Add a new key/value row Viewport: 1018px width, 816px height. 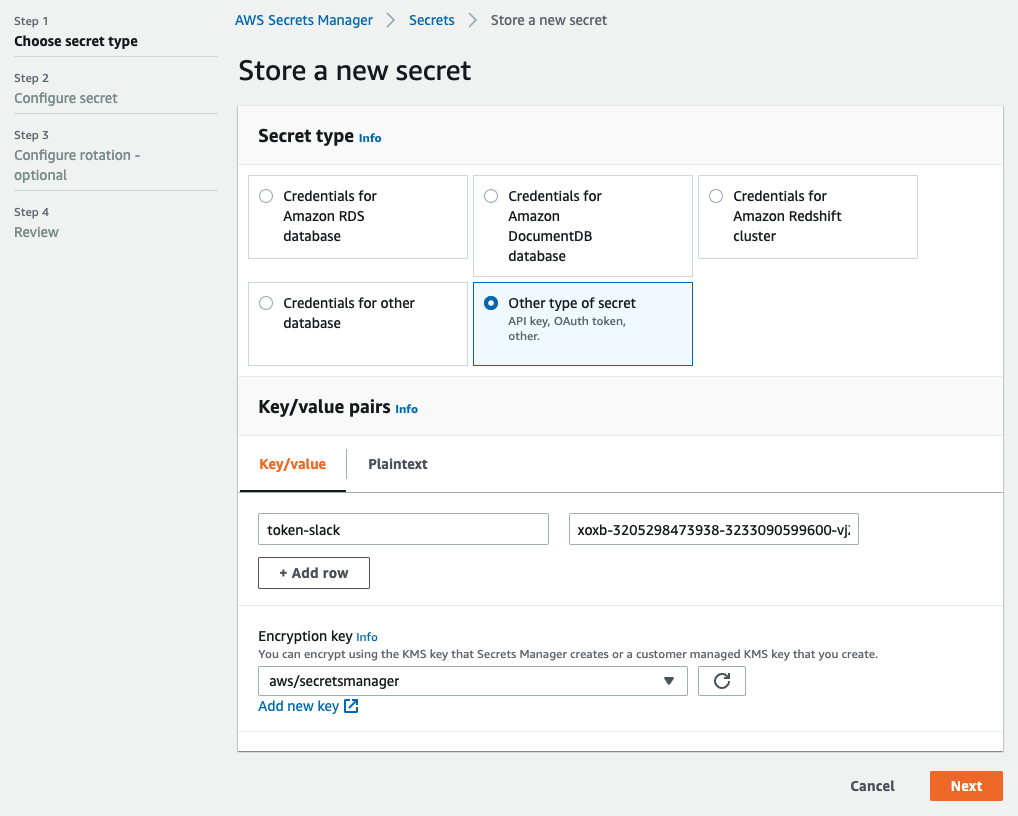tap(313, 573)
